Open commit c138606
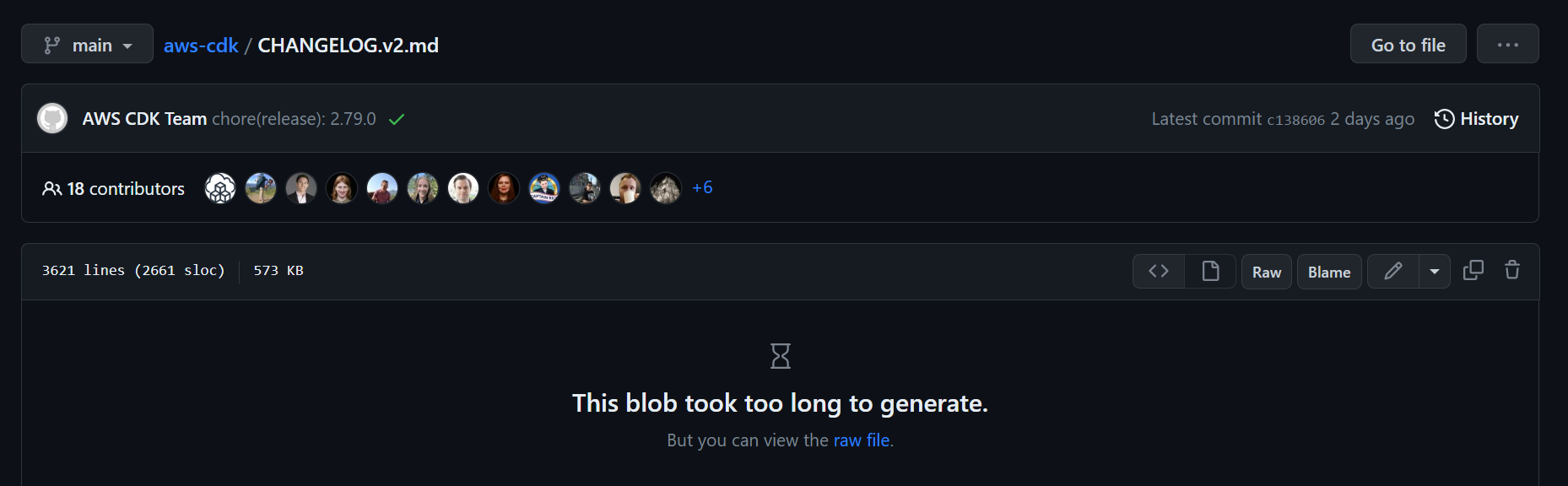 point(1295,119)
